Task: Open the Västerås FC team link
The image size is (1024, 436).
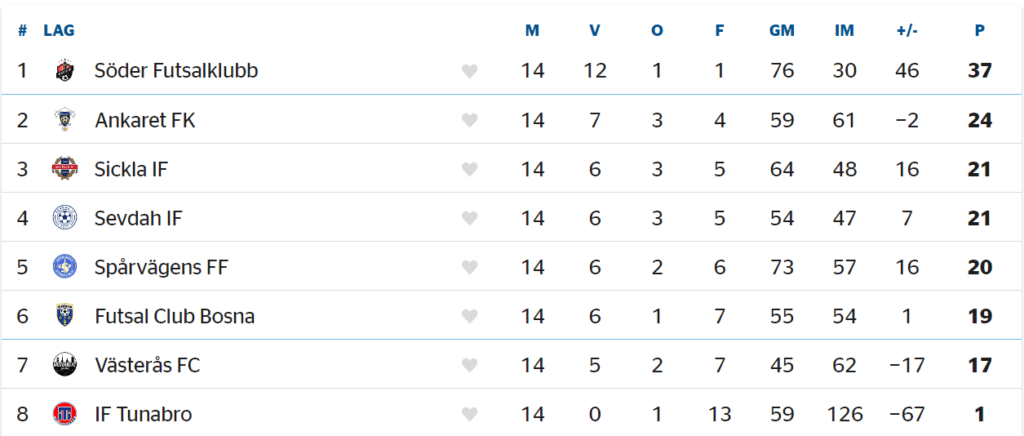Action: point(147,365)
